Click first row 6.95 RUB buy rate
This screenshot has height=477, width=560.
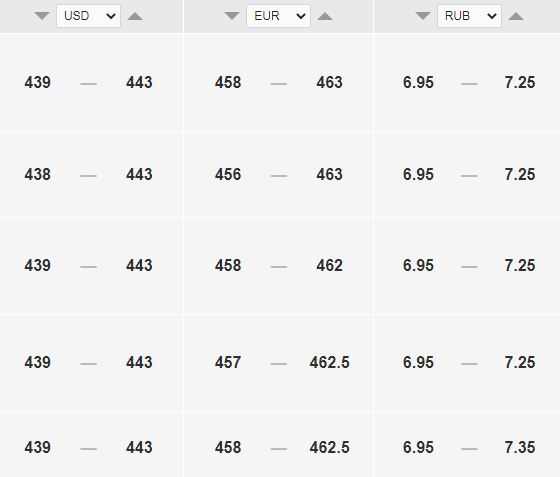pos(418,82)
